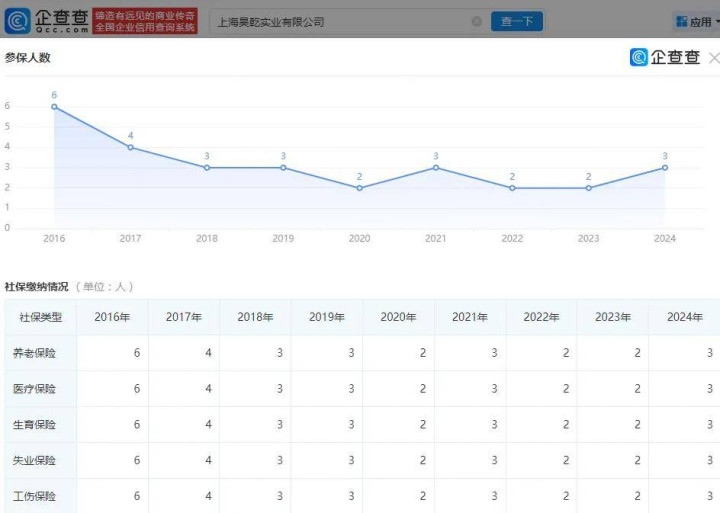720x513 pixels.
Task: Select the 2024 data point on the chart
Action: pyautogui.click(x=665, y=167)
